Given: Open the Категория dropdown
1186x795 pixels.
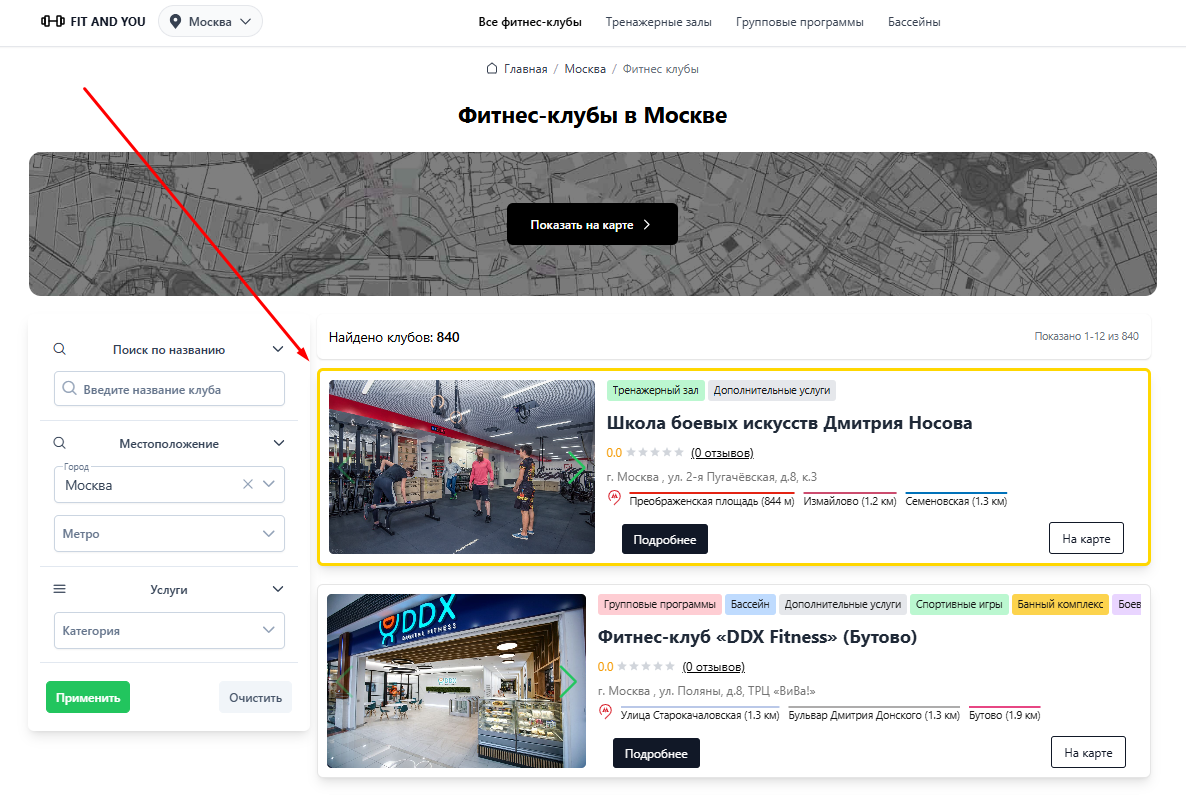Looking at the screenshot, I should (x=169, y=630).
